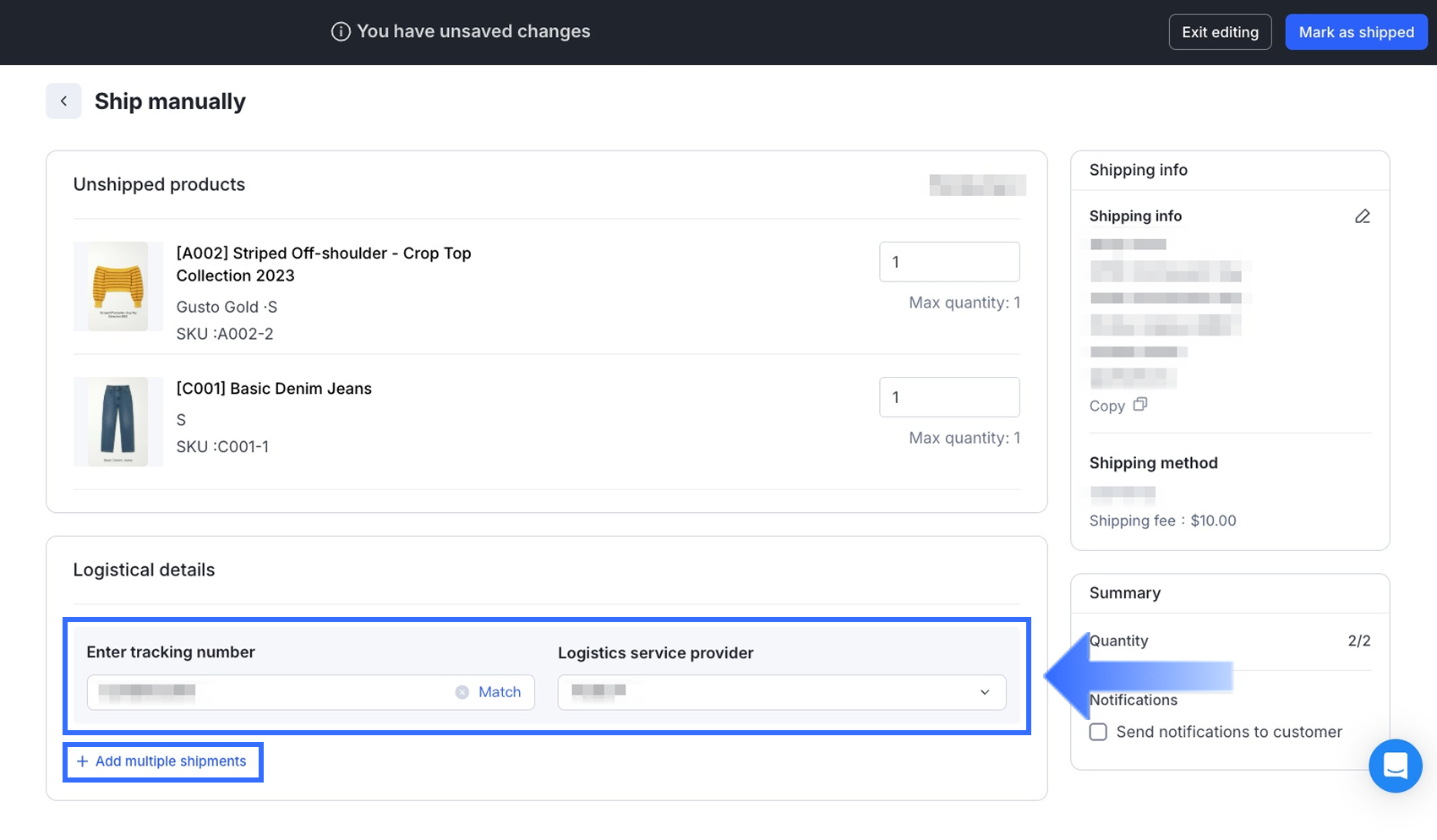This screenshot has width=1437, height=840.
Task: Click the Copy text under Shipping info
Action: click(1106, 406)
